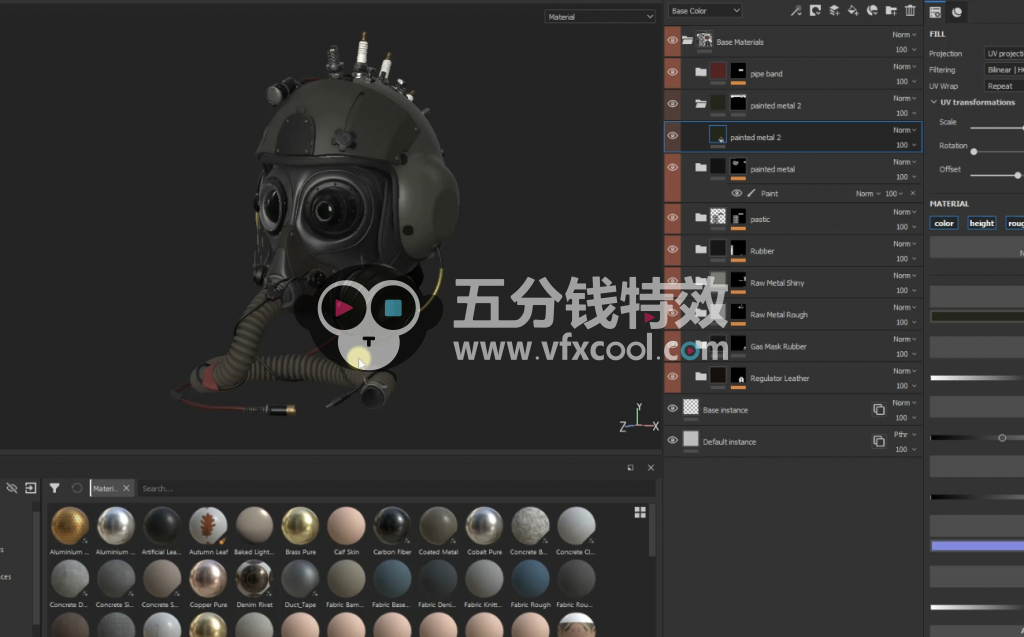Add a fill layer with bucket icon

853,10
